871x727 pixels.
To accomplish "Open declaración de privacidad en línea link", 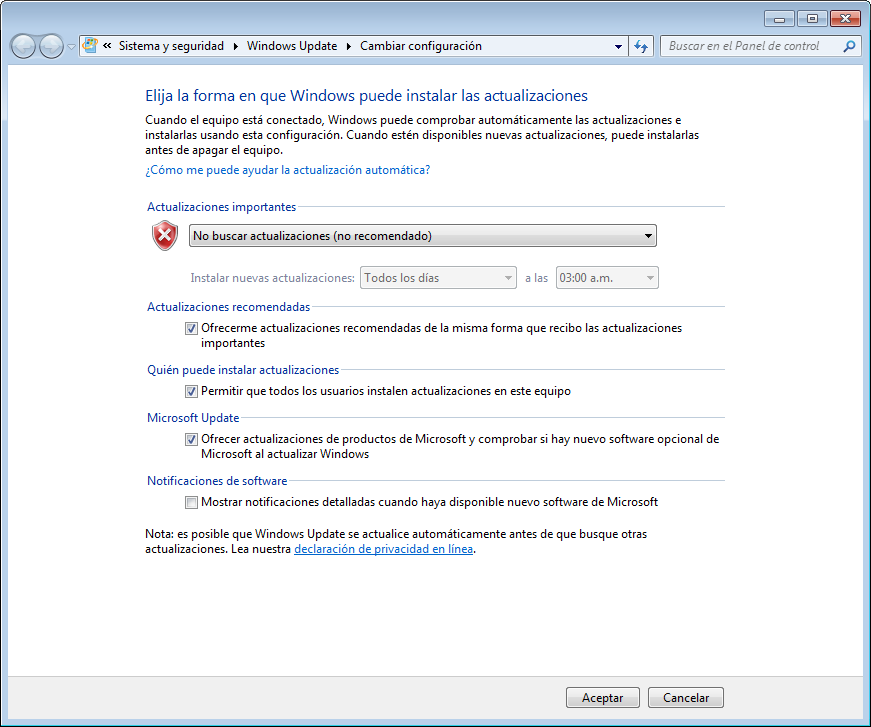I will tap(383, 549).
